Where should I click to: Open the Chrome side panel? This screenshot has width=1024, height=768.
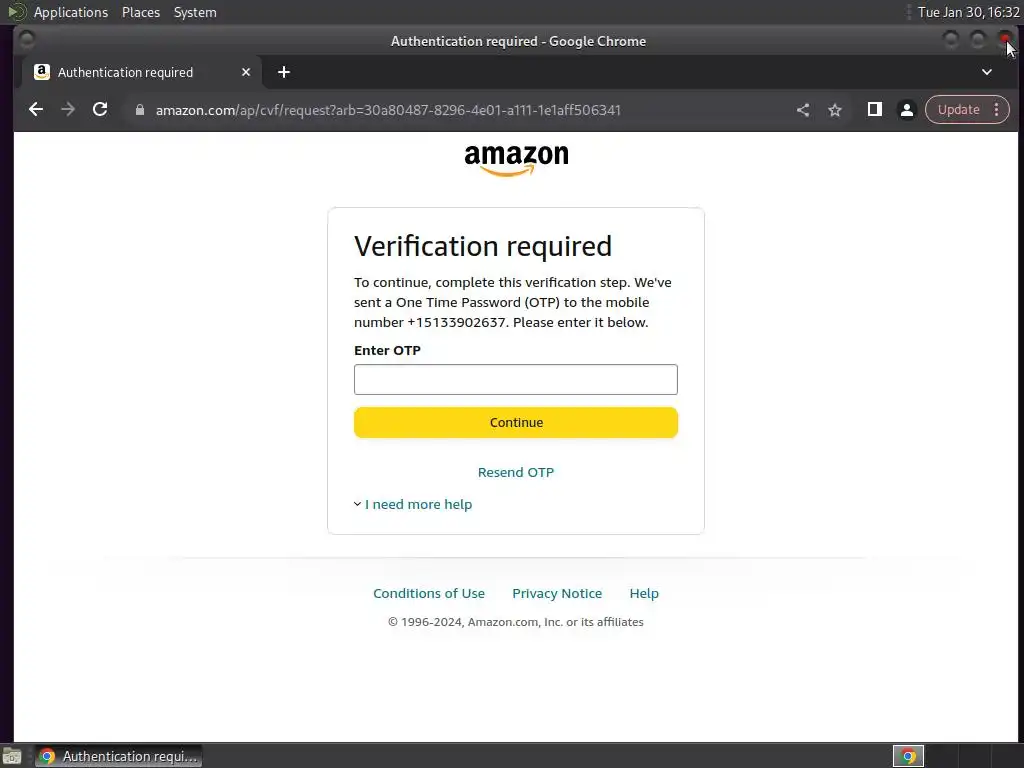[x=874, y=110]
